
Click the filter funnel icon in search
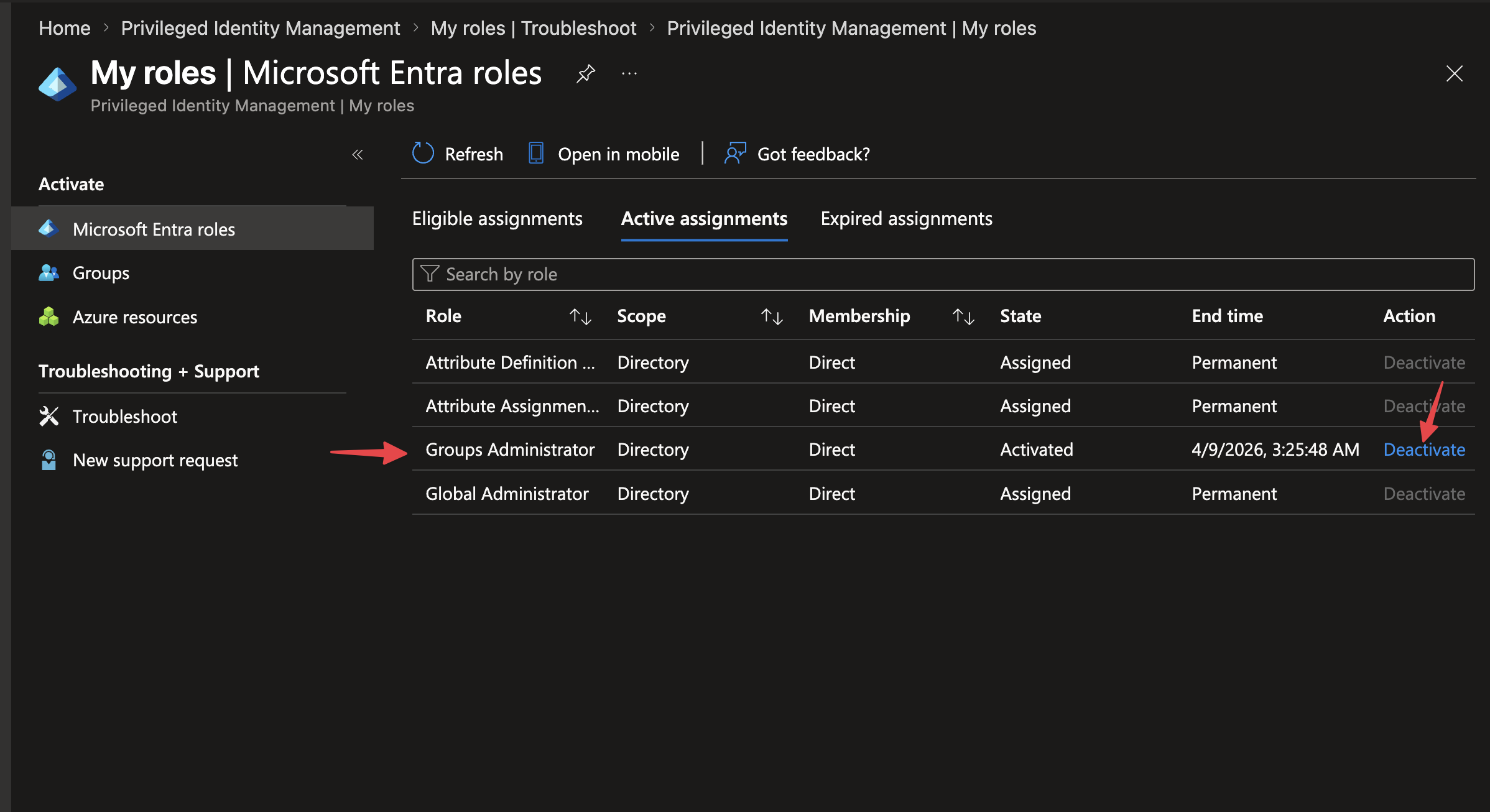click(x=430, y=274)
